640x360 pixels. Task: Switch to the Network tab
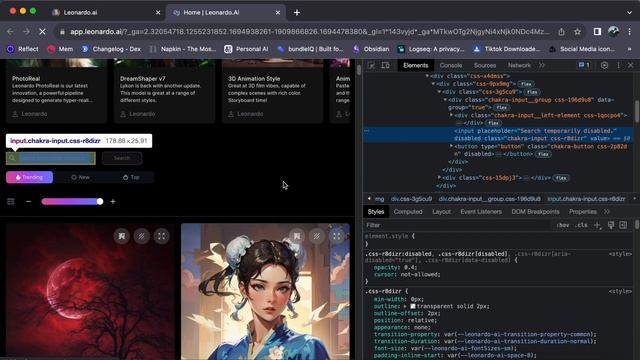[x=519, y=65]
